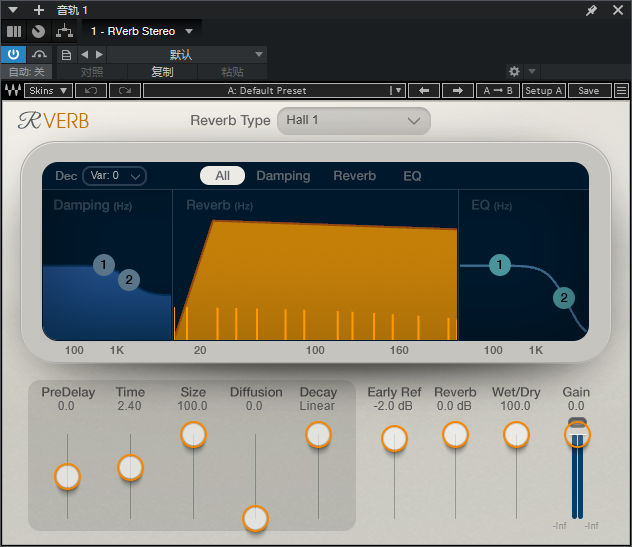Click the Size 100.0 value

[x=193, y=406]
